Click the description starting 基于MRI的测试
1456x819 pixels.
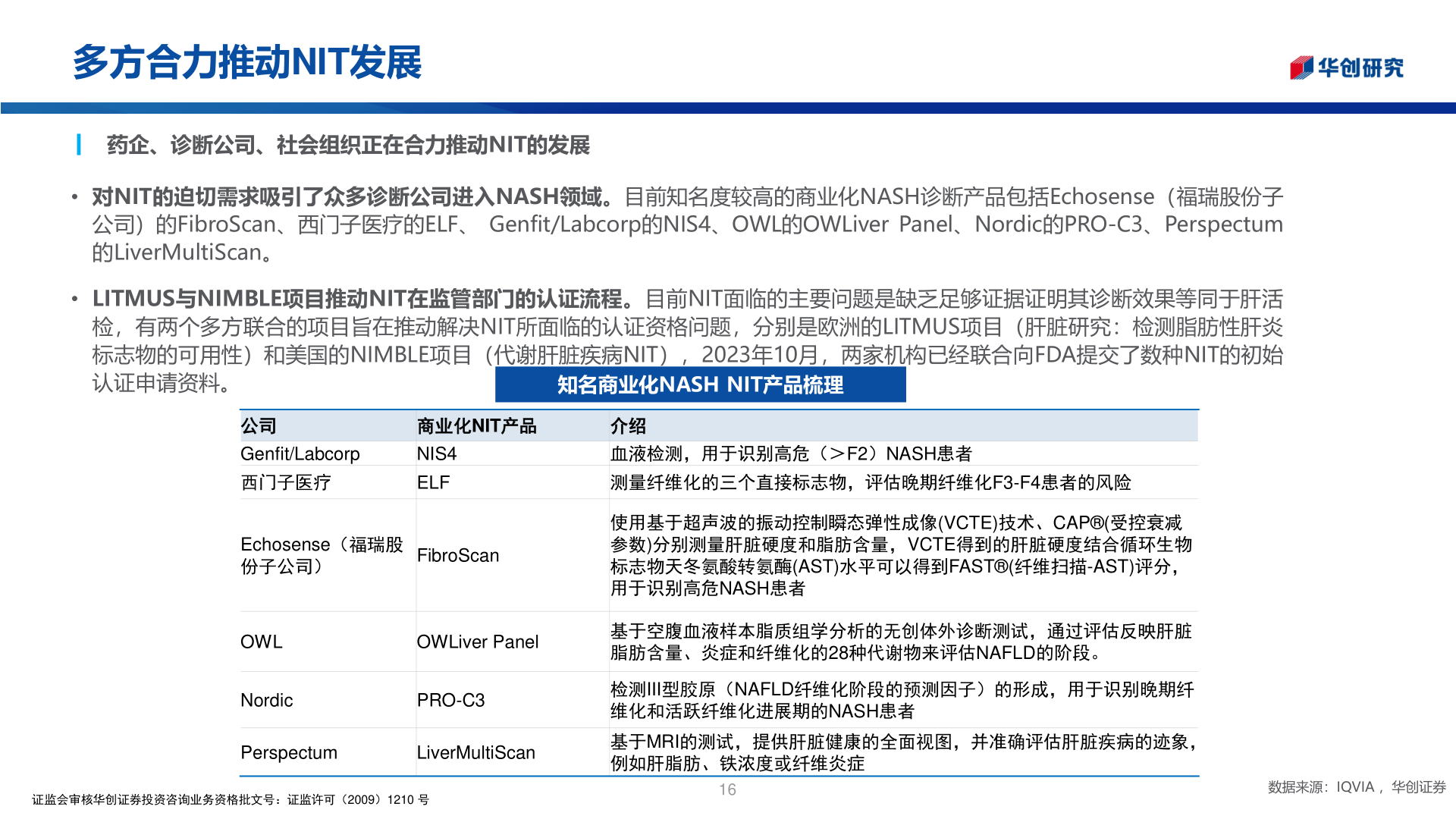click(903, 752)
